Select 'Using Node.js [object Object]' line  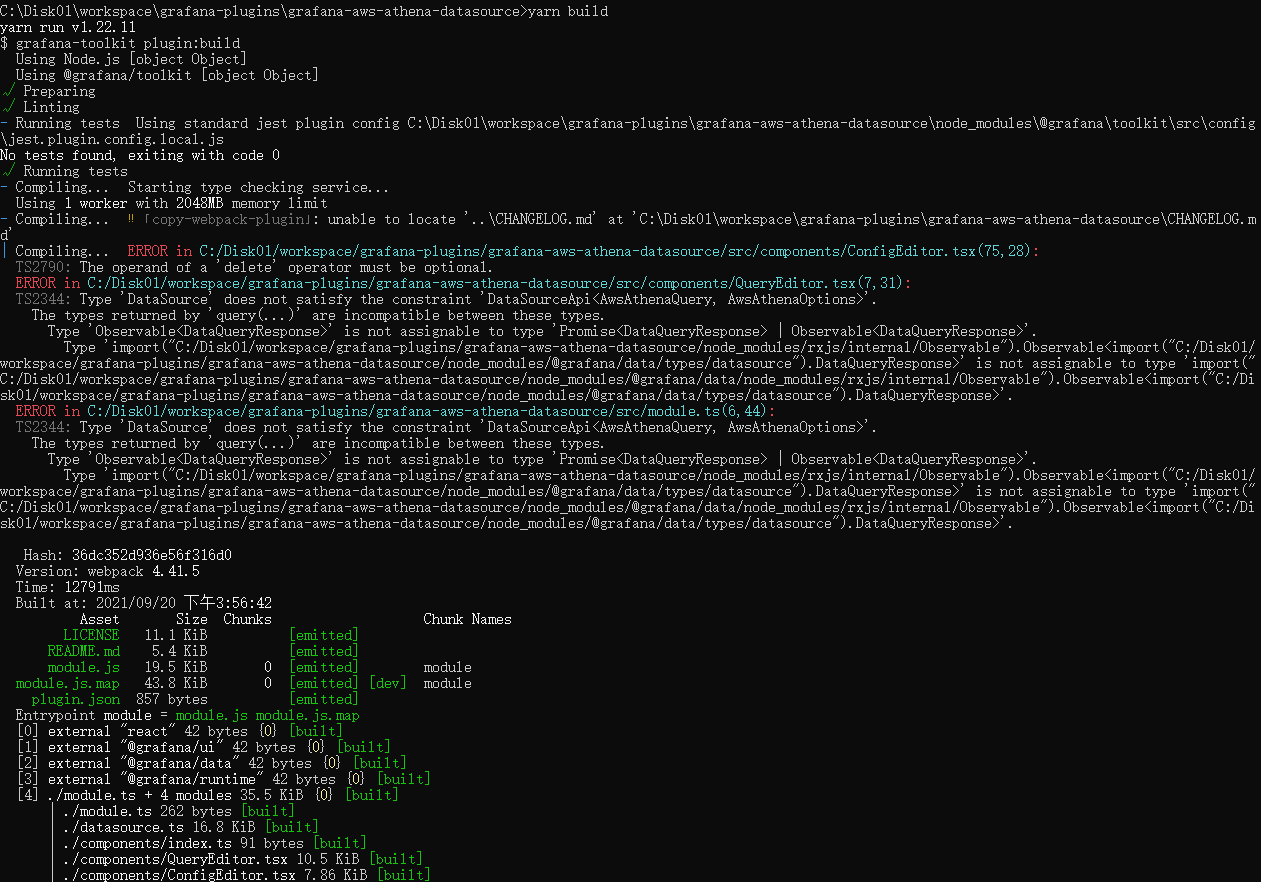pyautogui.click(x=131, y=59)
